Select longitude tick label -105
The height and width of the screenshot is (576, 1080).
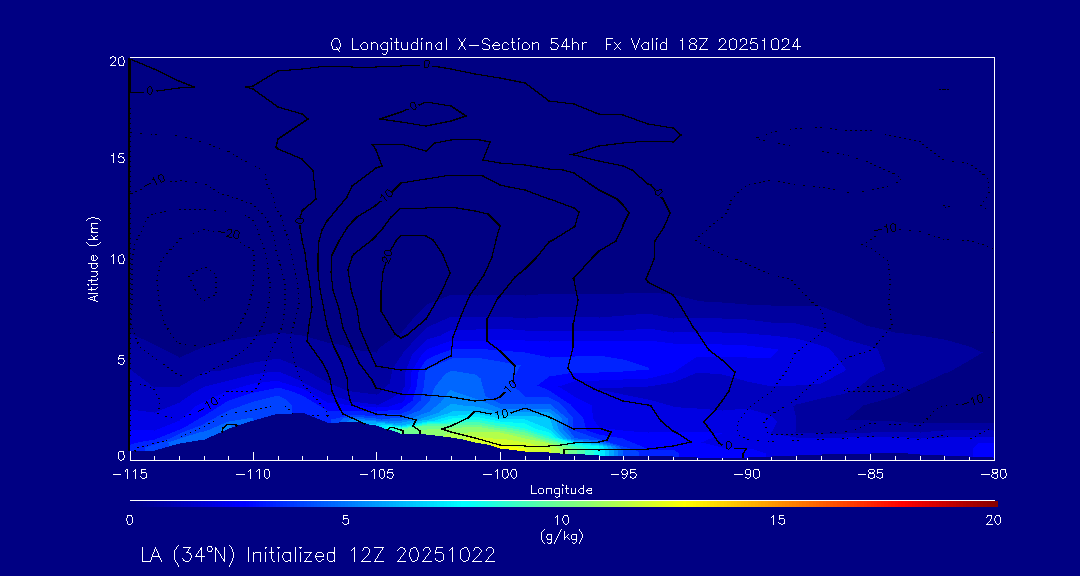click(377, 475)
